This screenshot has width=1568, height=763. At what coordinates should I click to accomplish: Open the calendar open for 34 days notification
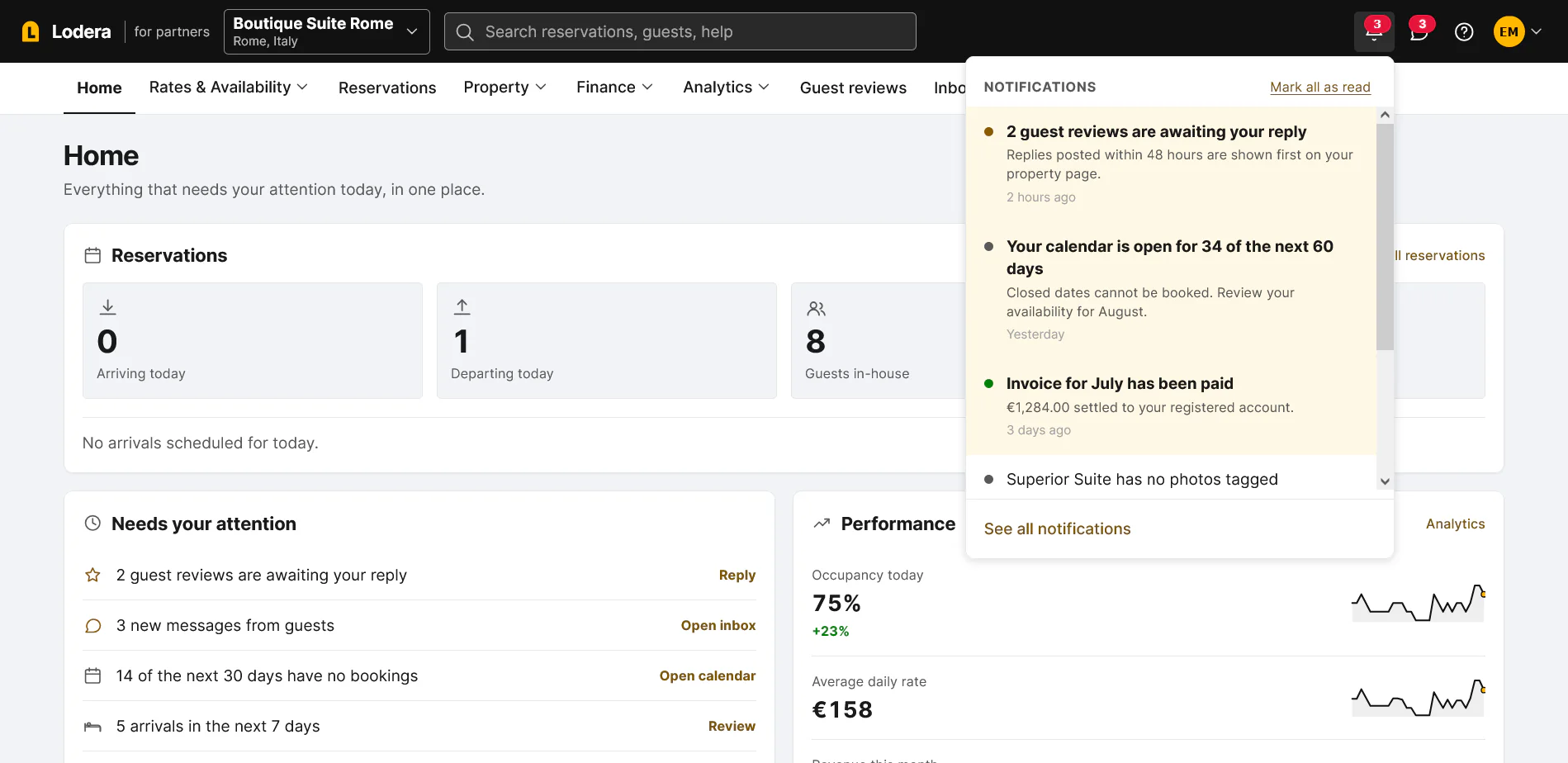point(1171,290)
